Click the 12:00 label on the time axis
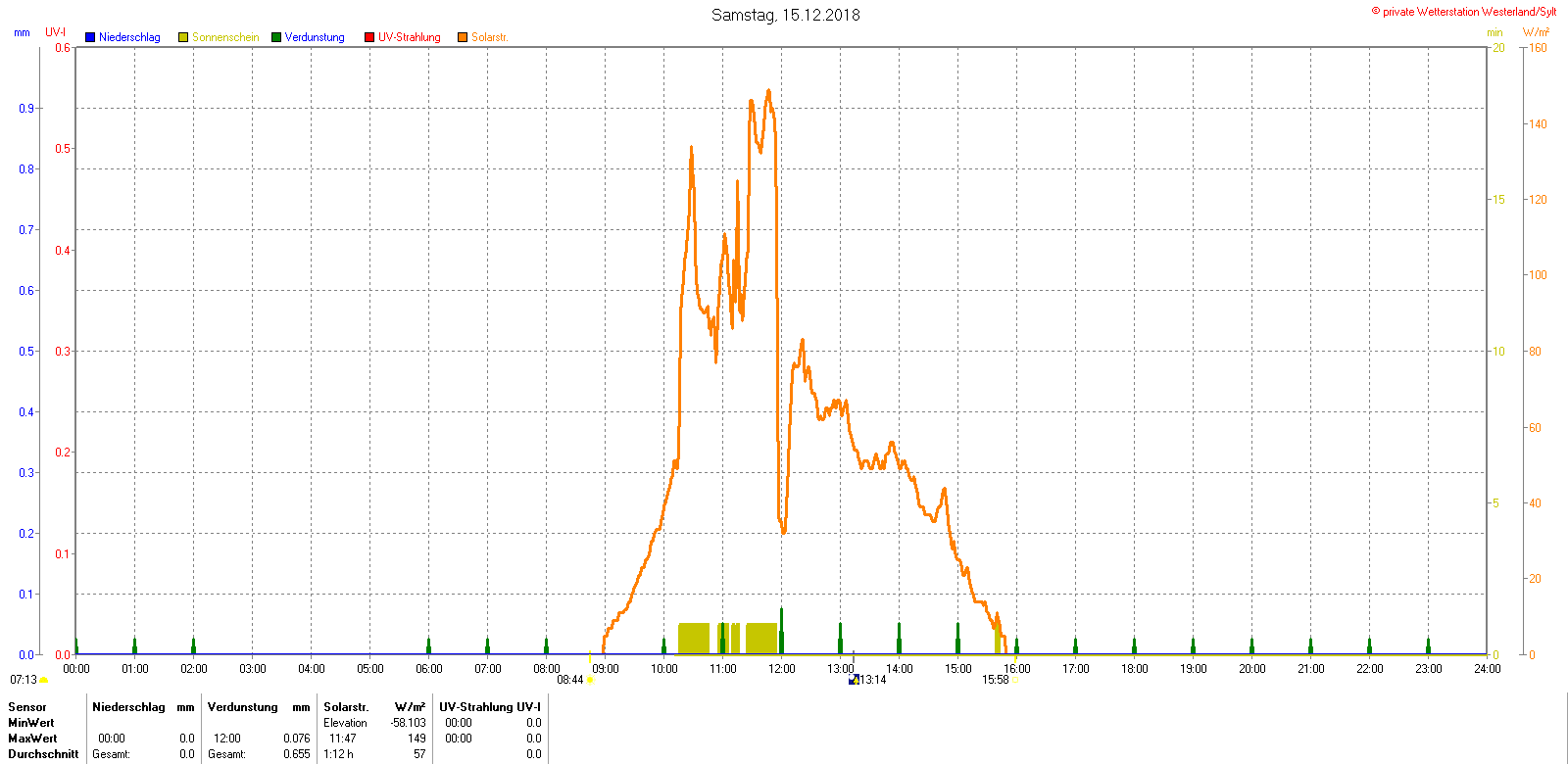The height and width of the screenshot is (764, 1568). coord(782,669)
